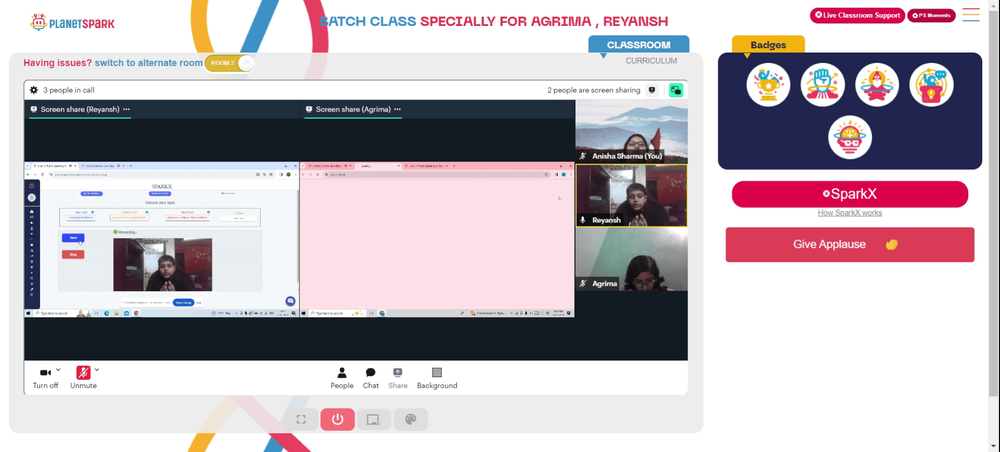Toggle the ROOM 2 switch
The height and width of the screenshot is (452, 1000).
(229, 63)
